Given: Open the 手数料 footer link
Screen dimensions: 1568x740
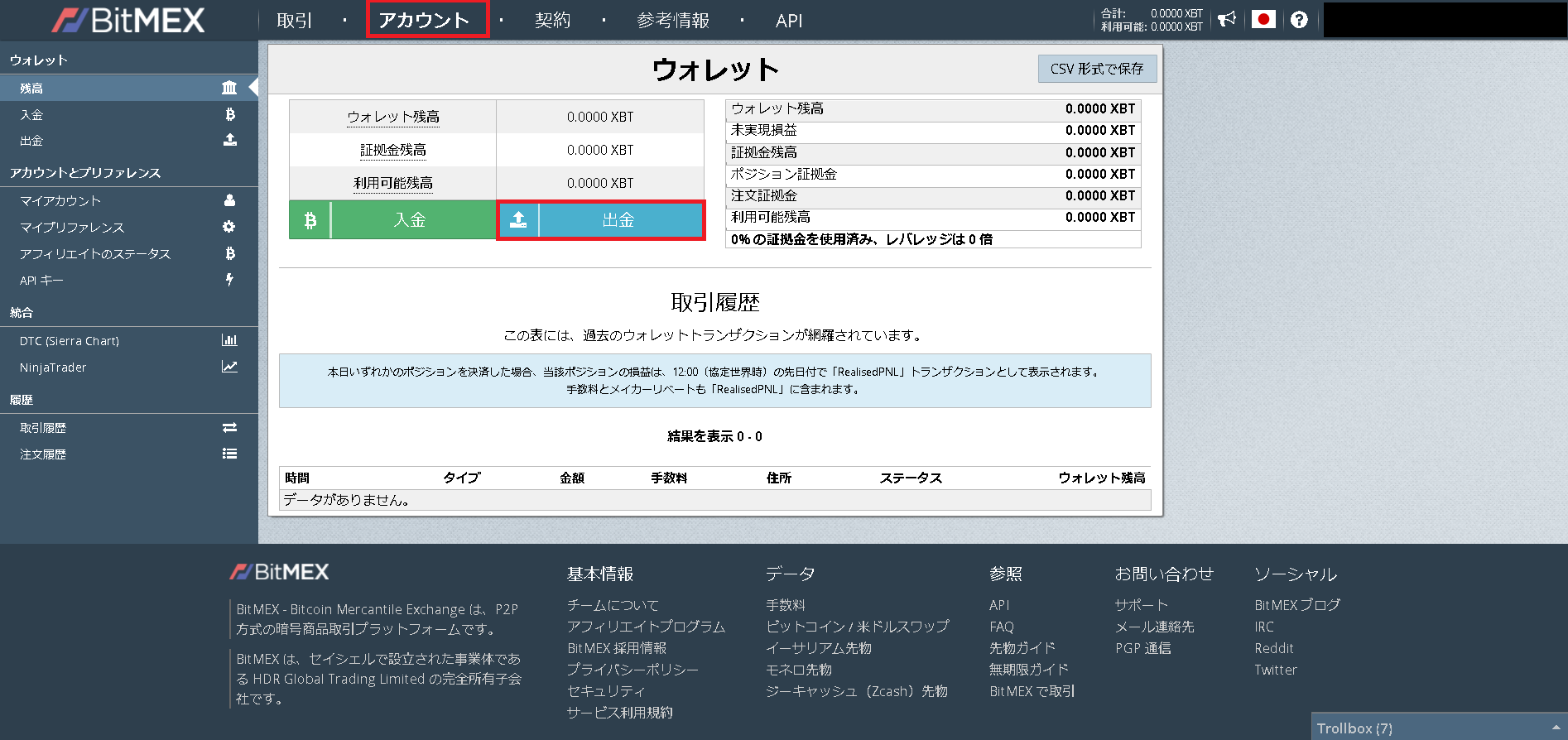Looking at the screenshot, I should point(786,605).
